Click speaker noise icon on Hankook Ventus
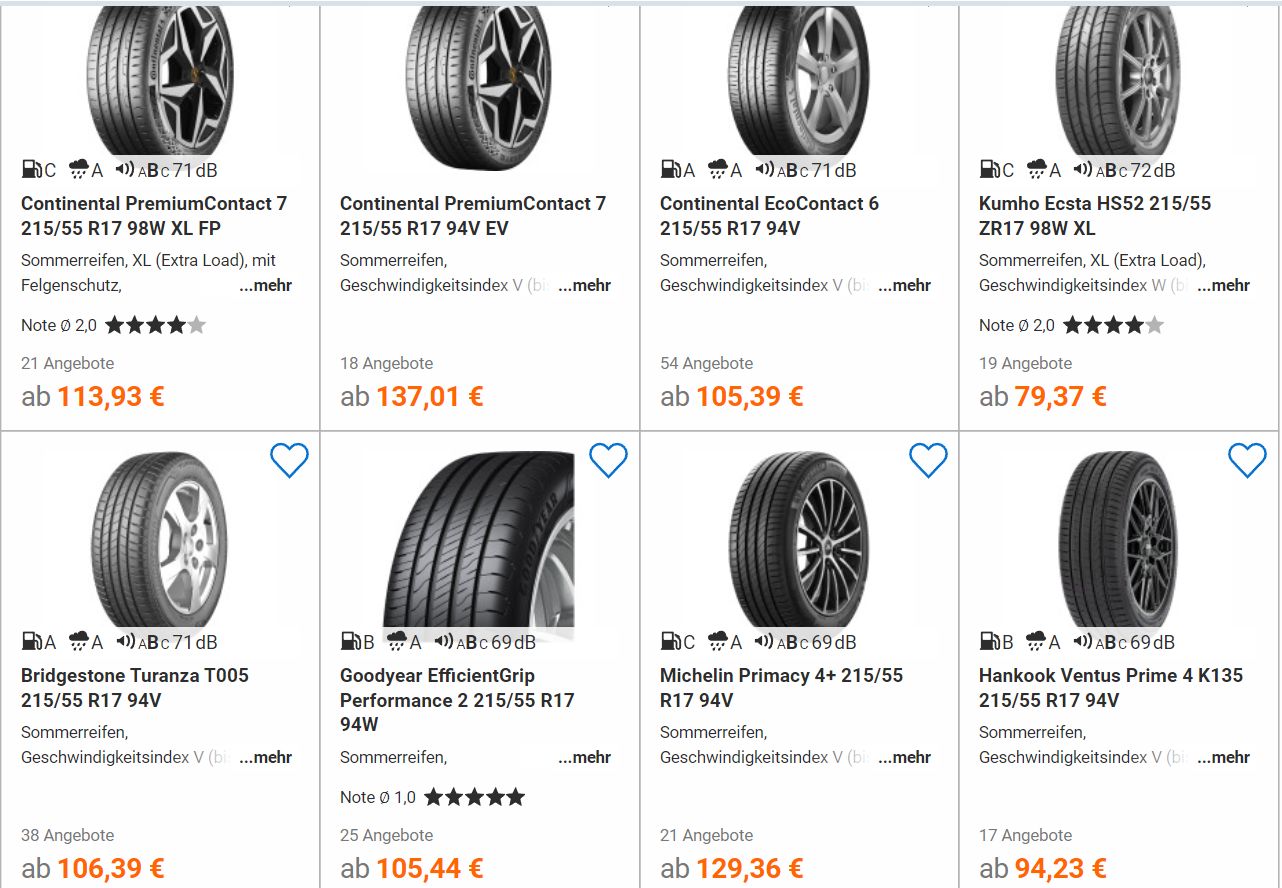Image resolution: width=1282 pixels, height=888 pixels. (x=1083, y=642)
